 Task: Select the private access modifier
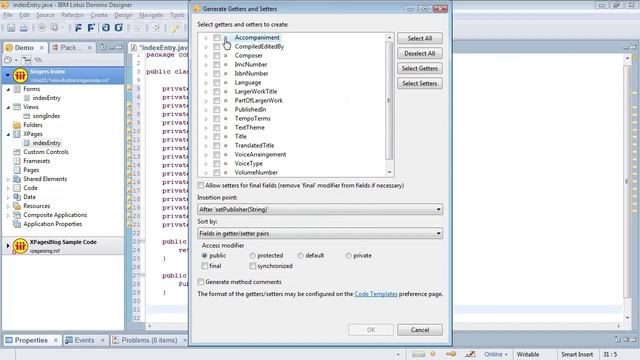point(348,256)
